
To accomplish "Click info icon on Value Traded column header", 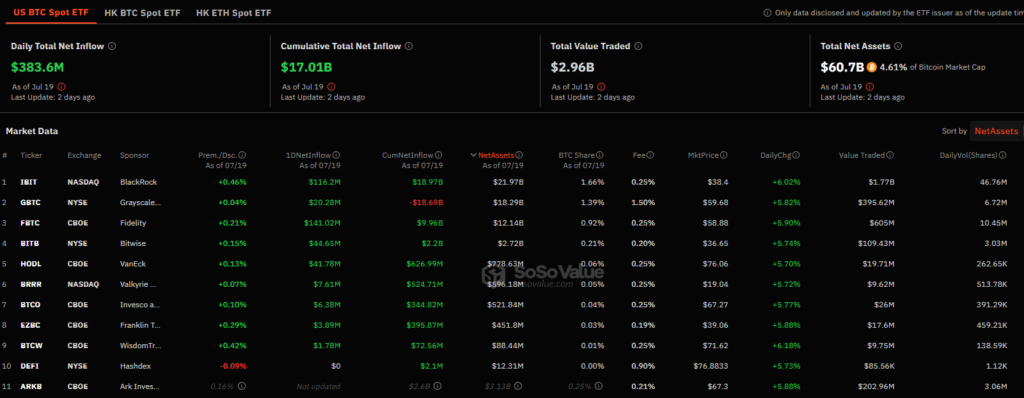I will [x=890, y=156].
